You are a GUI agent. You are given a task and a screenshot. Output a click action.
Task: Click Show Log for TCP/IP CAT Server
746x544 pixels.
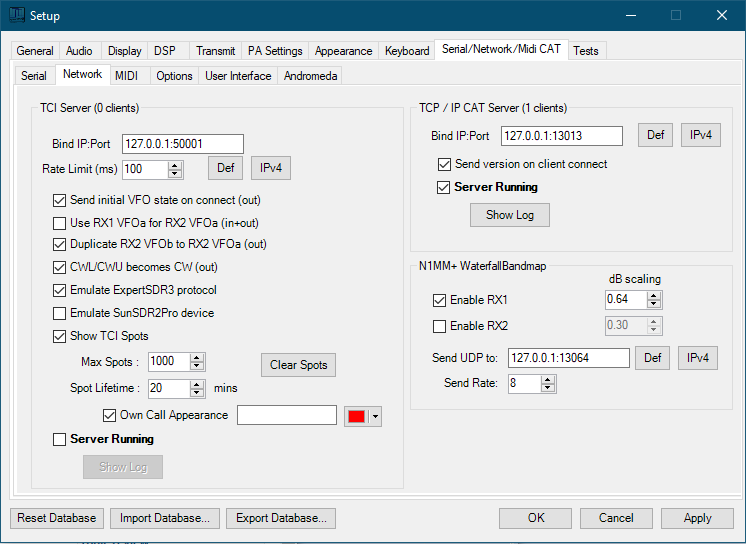510,215
